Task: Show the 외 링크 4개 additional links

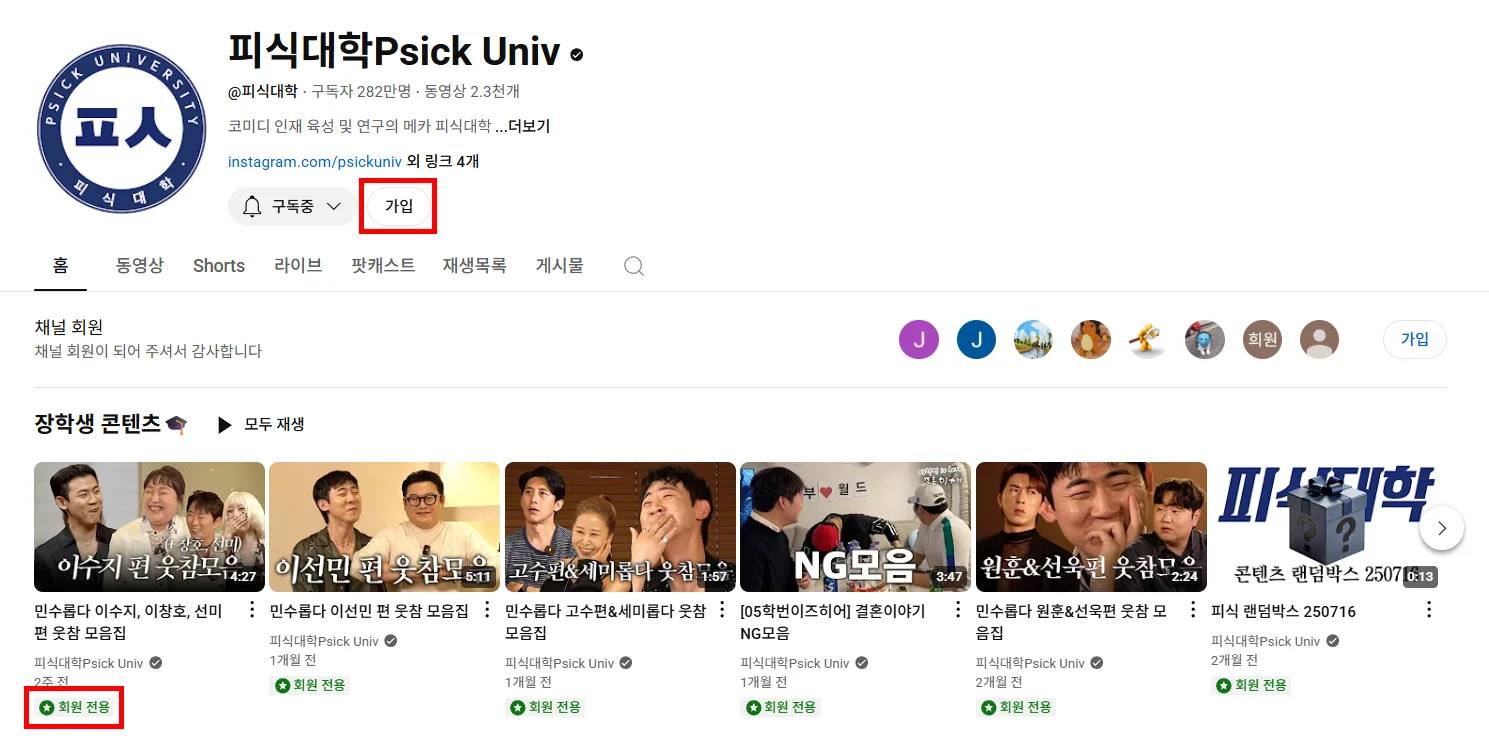Action: pos(443,162)
